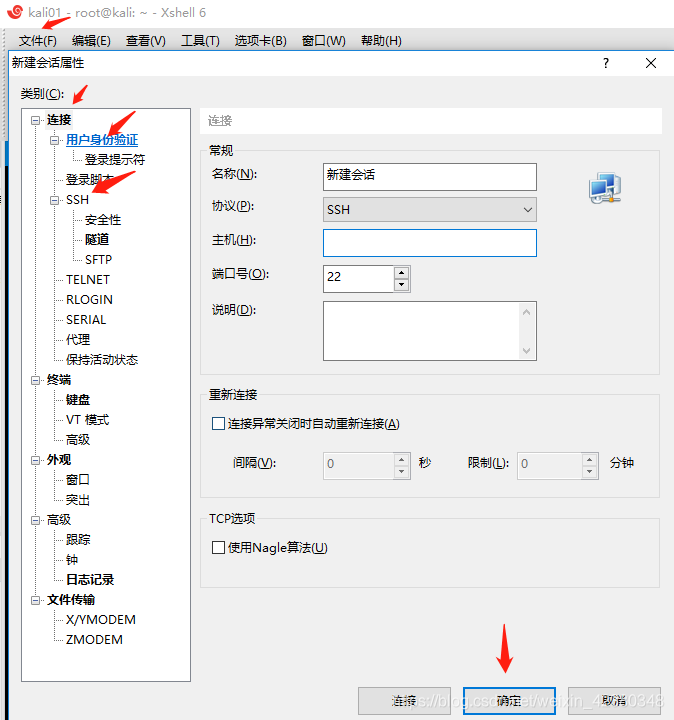The width and height of the screenshot is (674, 720).
Task: Click the 说明 scrollbar up arrow
Action: point(527,312)
